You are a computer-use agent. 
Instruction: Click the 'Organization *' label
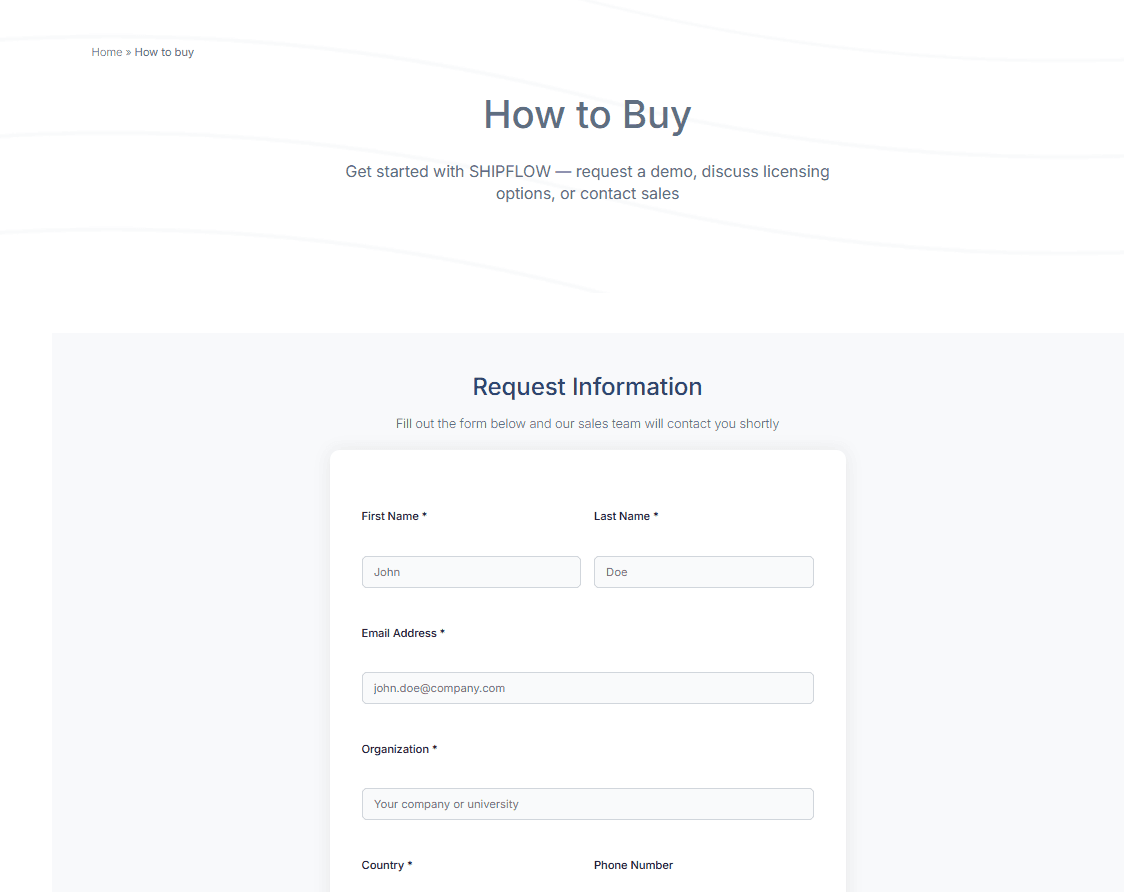click(x=399, y=749)
